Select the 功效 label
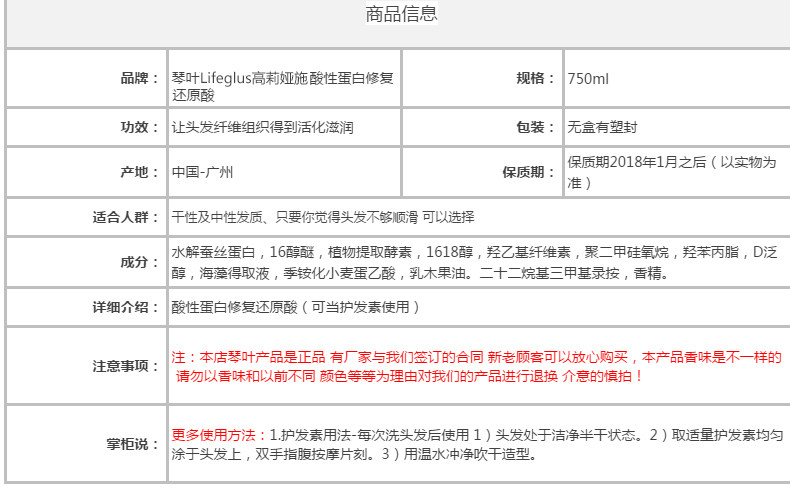The image size is (790, 496). (x=139, y=127)
